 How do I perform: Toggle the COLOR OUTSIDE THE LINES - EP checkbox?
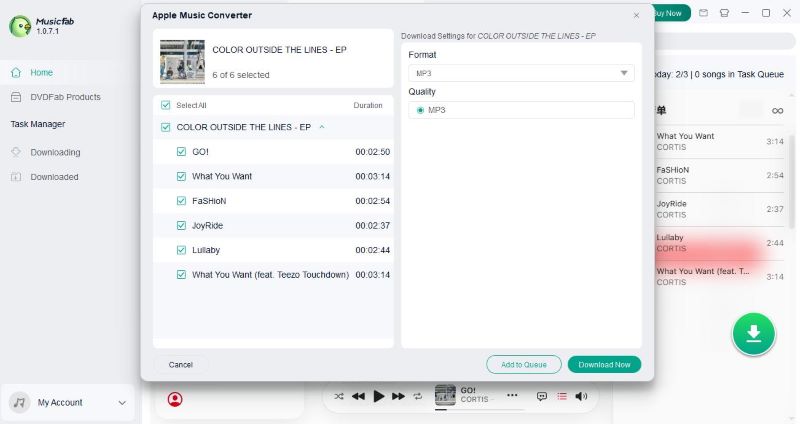165,127
